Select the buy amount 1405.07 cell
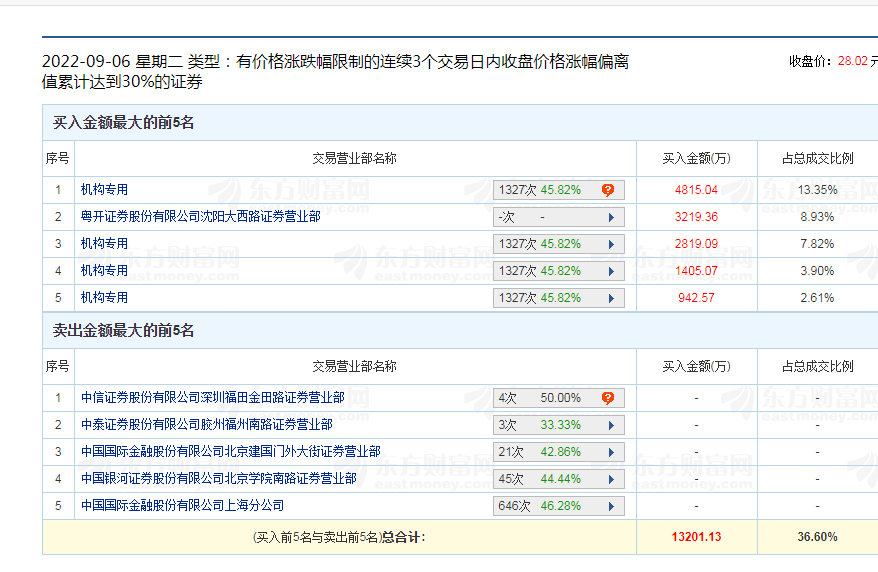878x572 pixels. point(696,271)
